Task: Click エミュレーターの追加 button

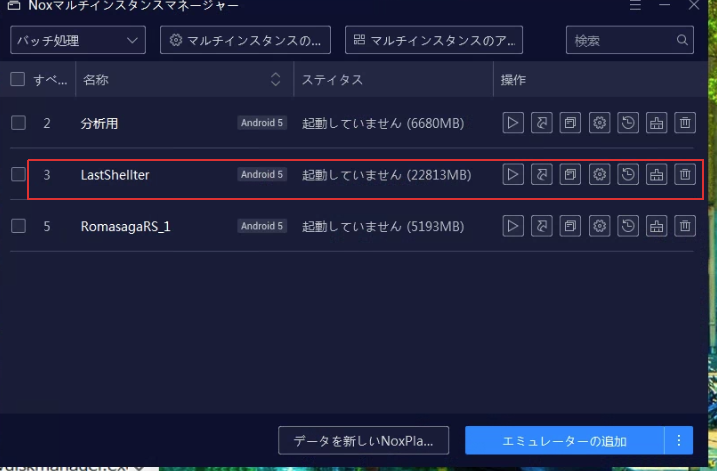Action: [x=565, y=440]
